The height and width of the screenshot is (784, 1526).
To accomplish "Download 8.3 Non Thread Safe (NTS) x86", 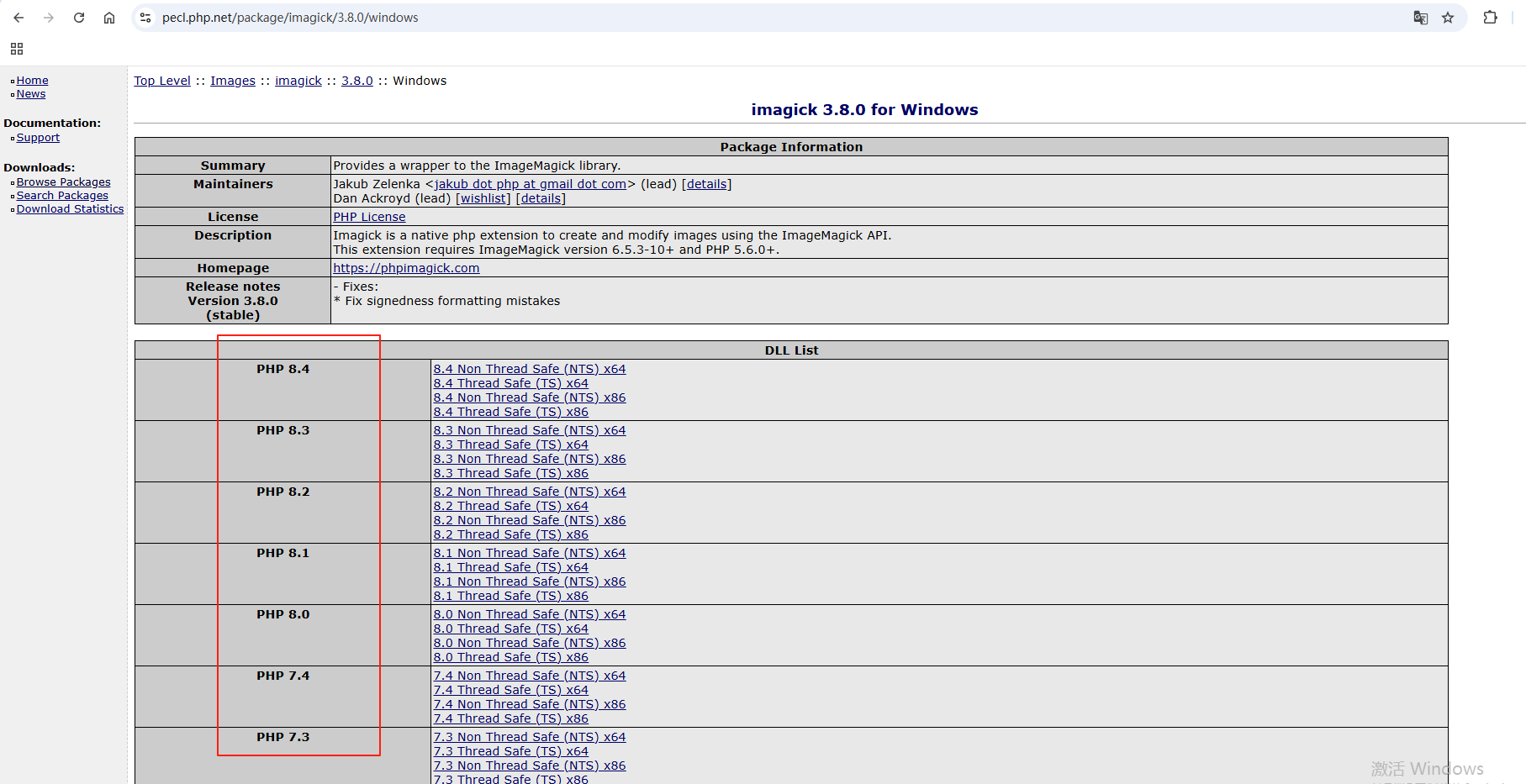I will [x=530, y=459].
